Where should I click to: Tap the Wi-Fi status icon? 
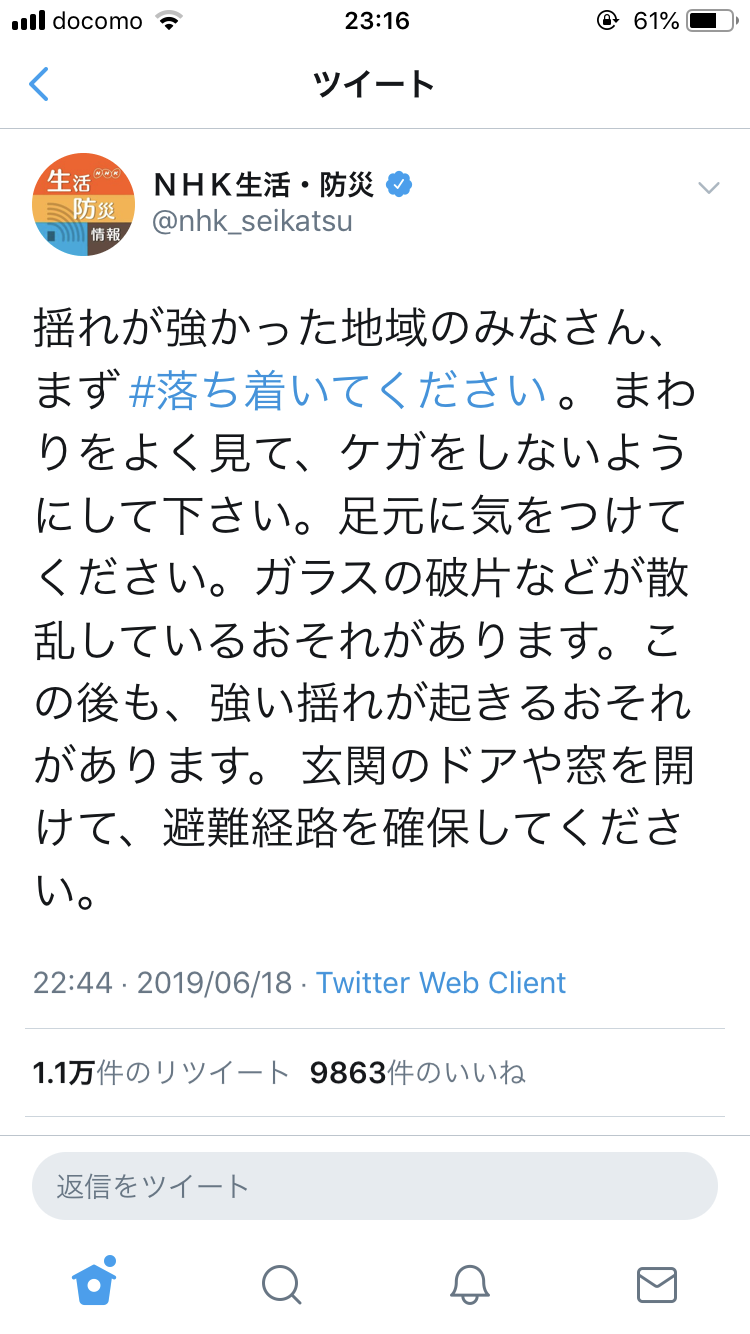pyautogui.click(x=170, y=21)
